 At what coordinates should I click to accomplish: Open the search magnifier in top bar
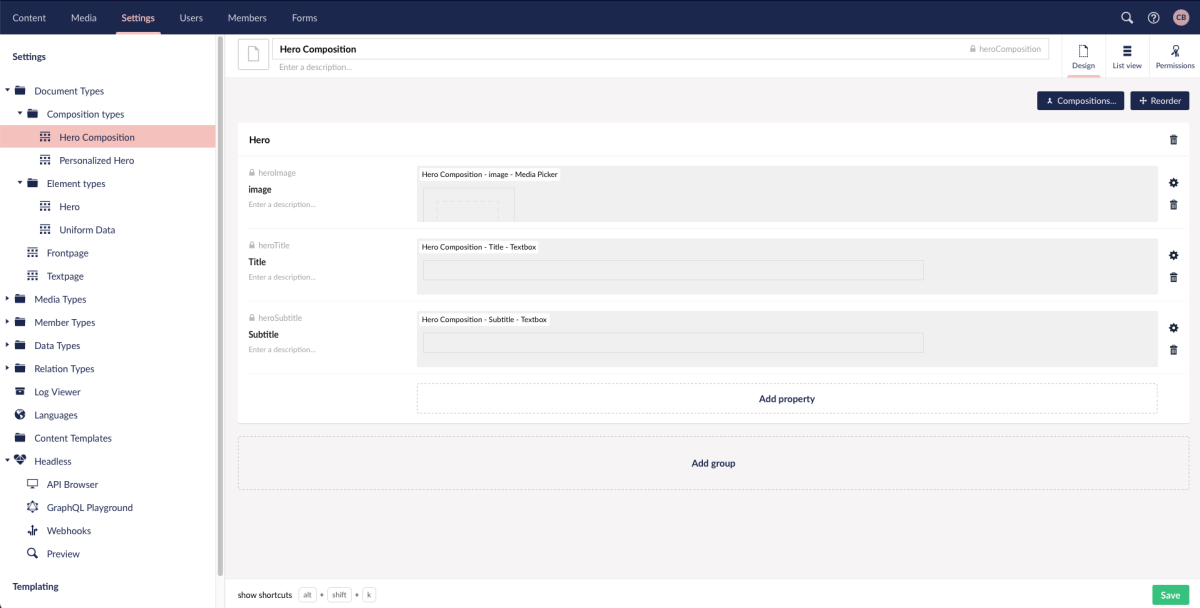(1127, 18)
